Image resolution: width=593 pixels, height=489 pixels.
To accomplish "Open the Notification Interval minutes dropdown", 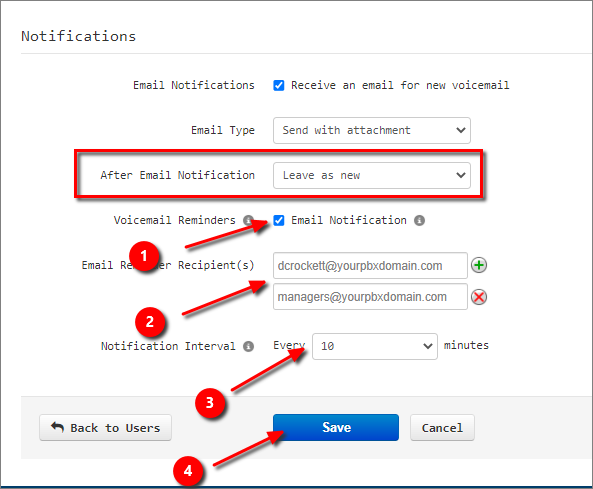I will (x=375, y=346).
